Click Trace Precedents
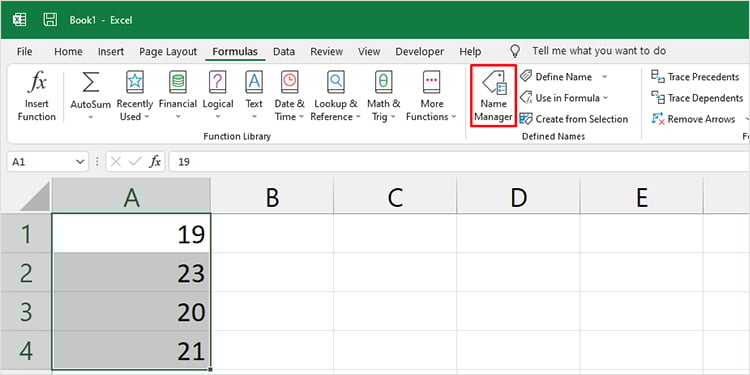 click(x=695, y=77)
